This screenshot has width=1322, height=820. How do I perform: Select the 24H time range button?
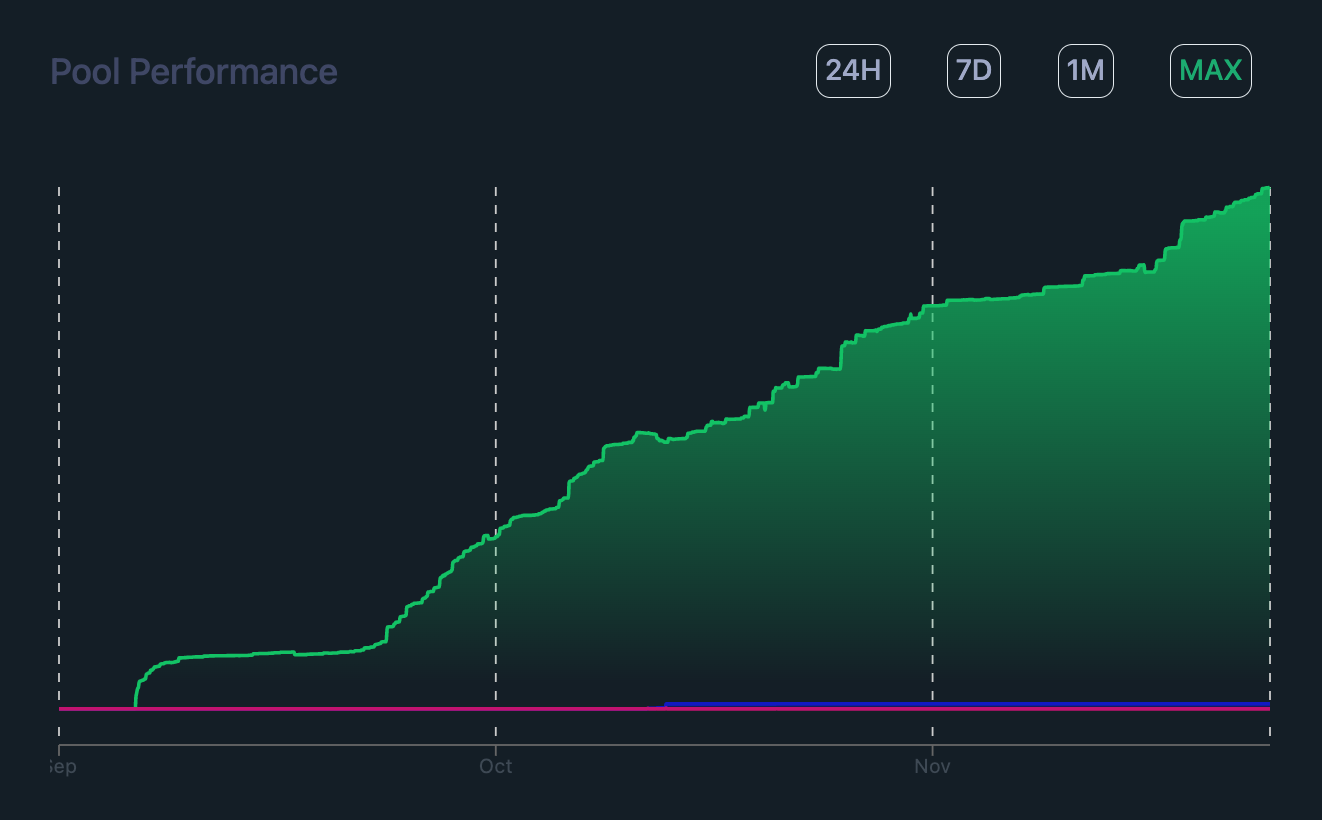tap(853, 71)
